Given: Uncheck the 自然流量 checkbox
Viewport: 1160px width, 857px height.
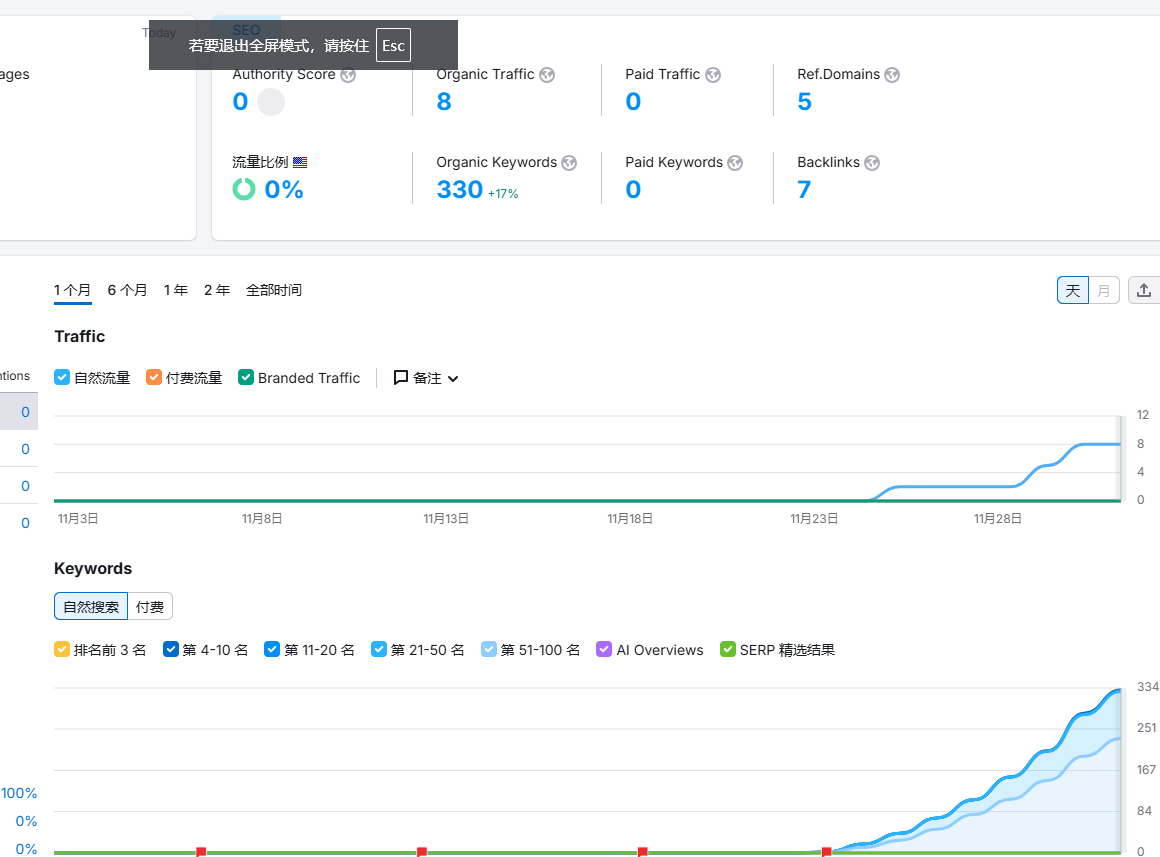Looking at the screenshot, I should point(62,378).
